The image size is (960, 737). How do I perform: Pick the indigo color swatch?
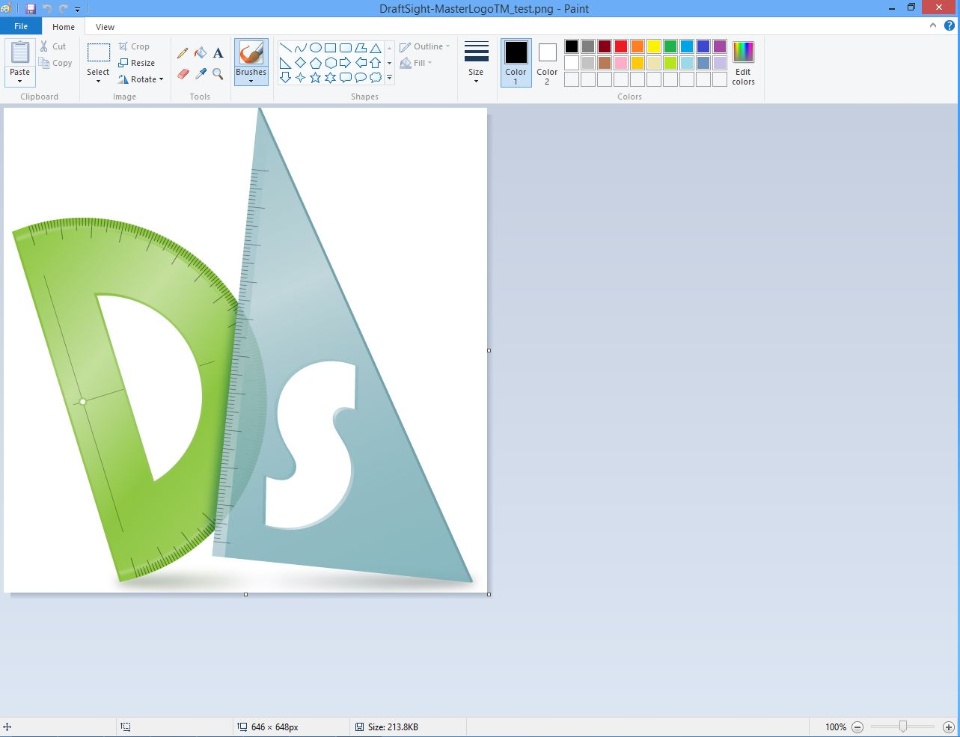(703, 47)
